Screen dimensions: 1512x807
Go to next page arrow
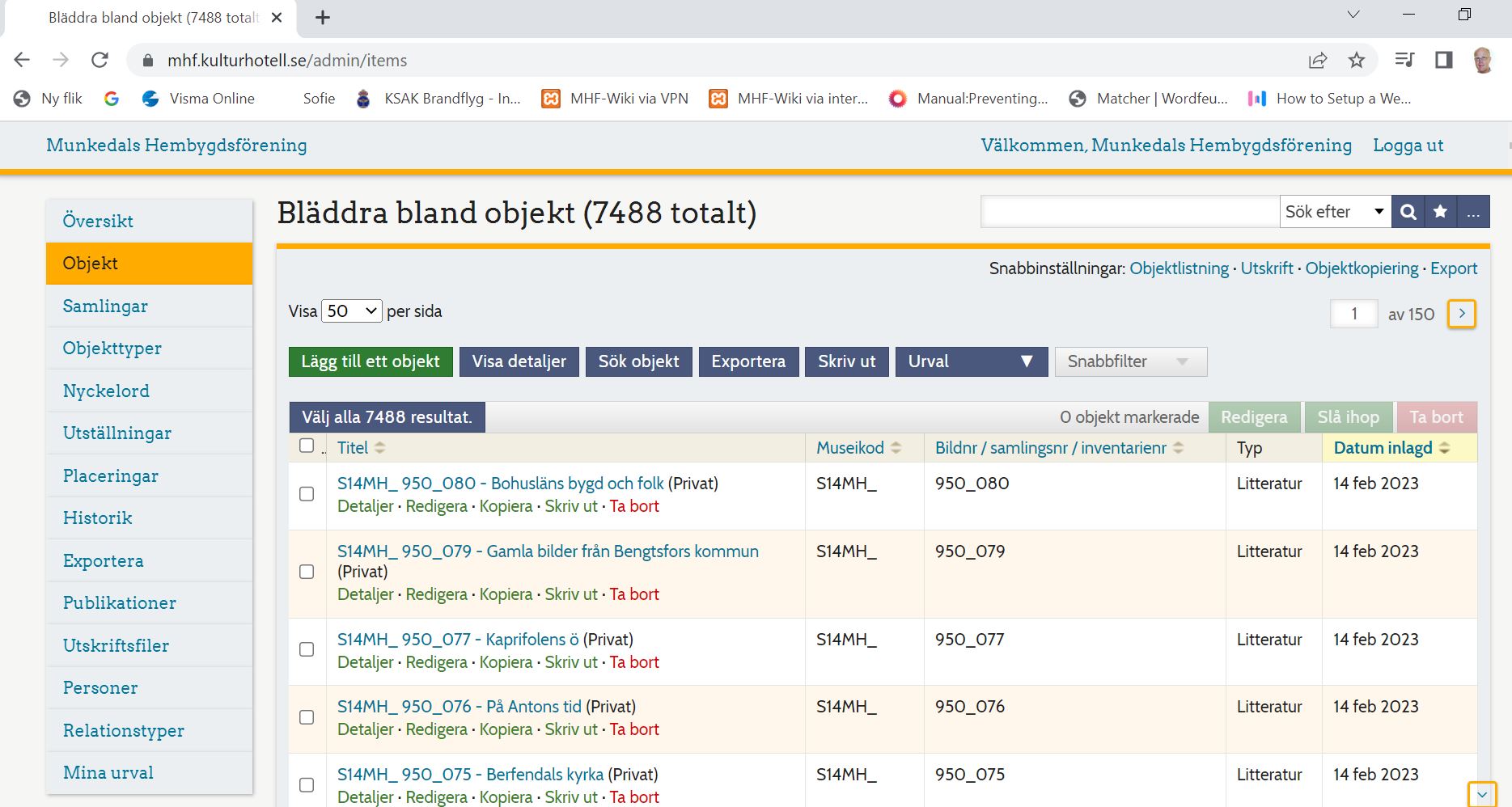pyautogui.click(x=1462, y=314)
